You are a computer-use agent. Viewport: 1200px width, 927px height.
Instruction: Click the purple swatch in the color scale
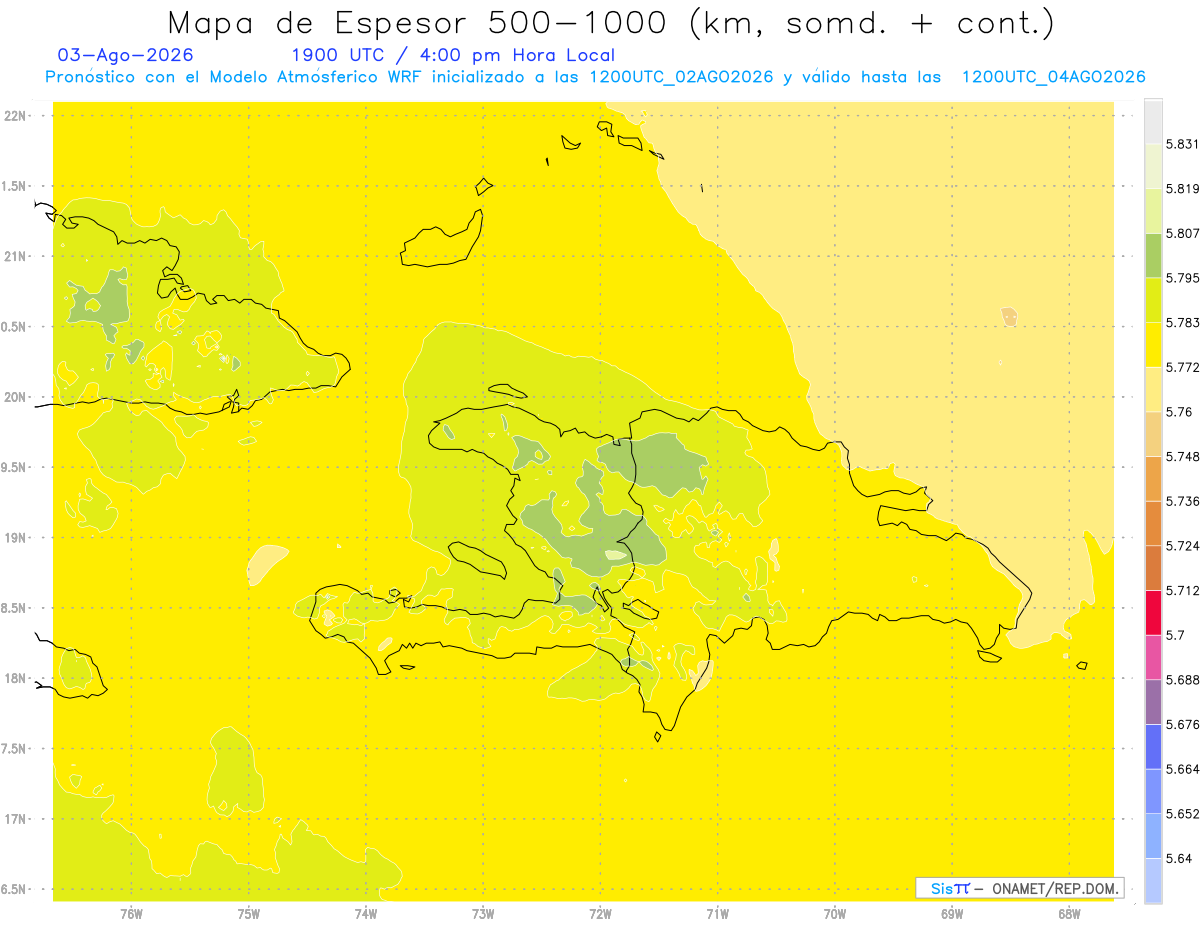(1153, 702)
